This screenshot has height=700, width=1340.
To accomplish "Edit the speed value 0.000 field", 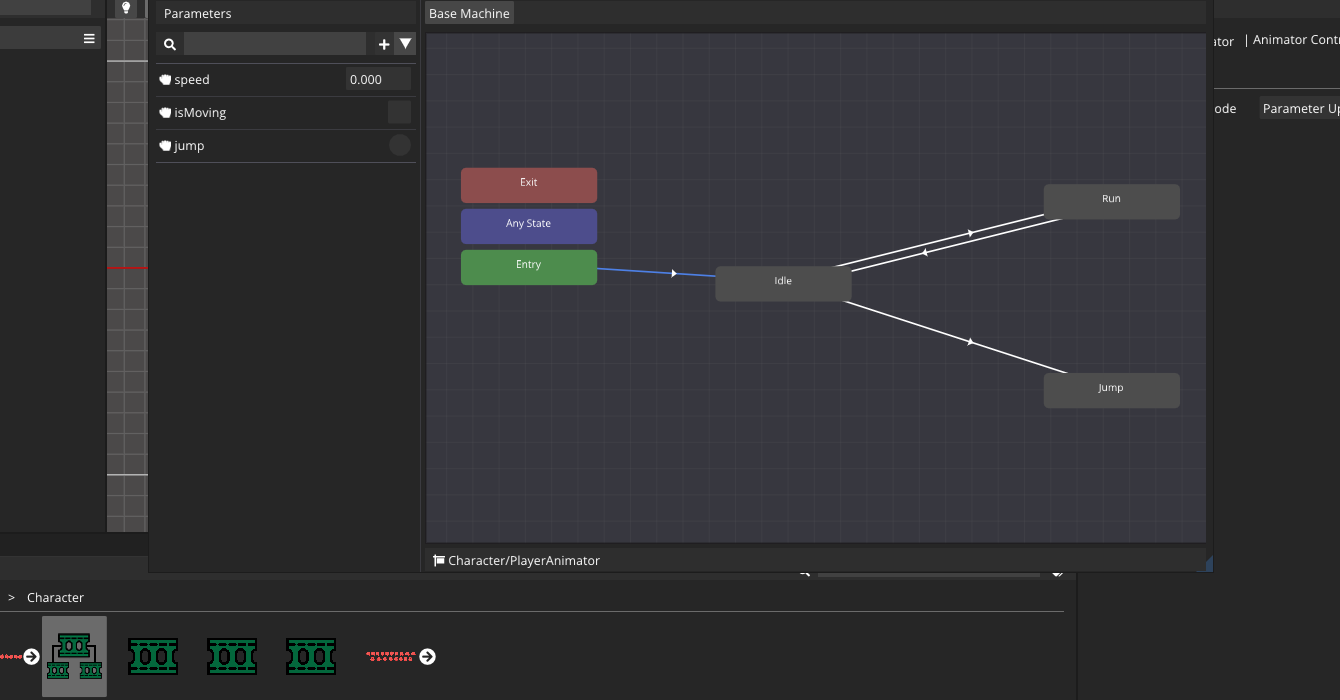I will tap(378, 80).
